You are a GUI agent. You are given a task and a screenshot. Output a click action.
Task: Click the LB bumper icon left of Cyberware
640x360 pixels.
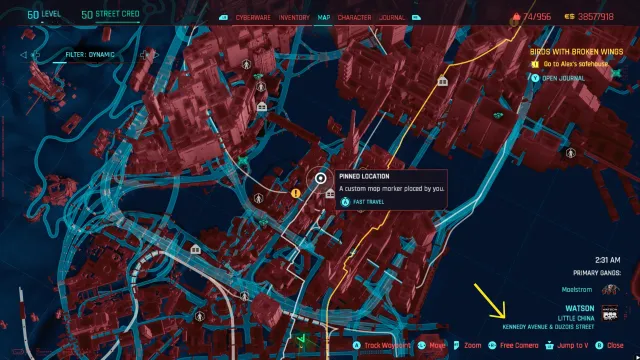[223, 18]
